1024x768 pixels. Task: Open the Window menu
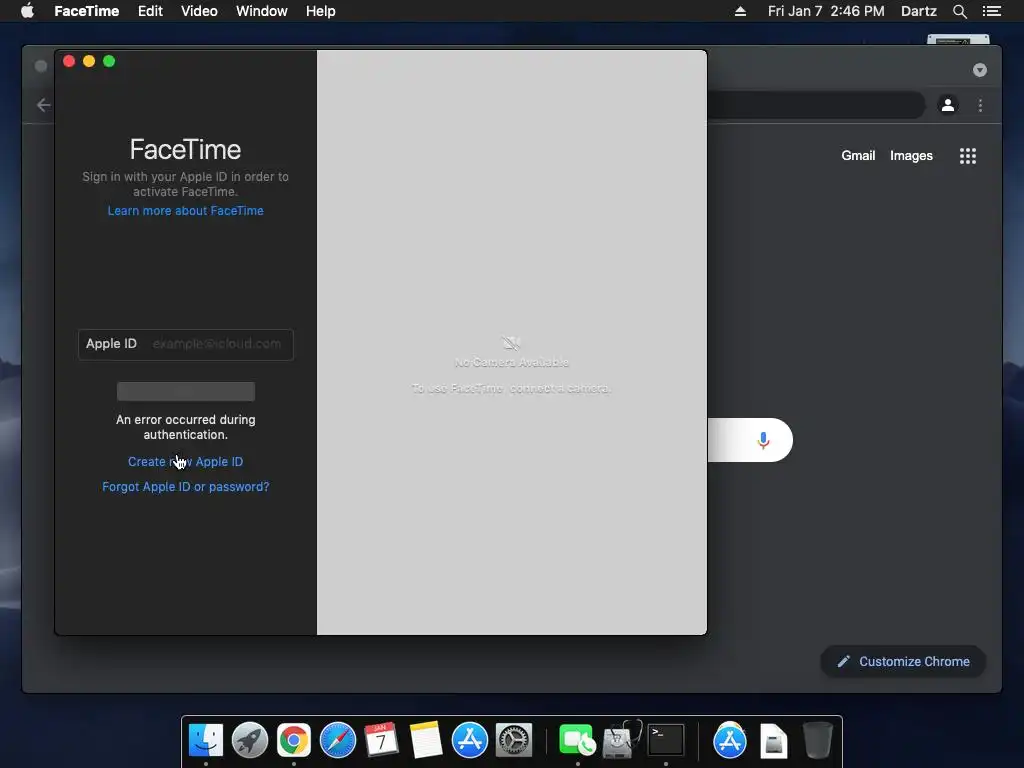[262, 11]
